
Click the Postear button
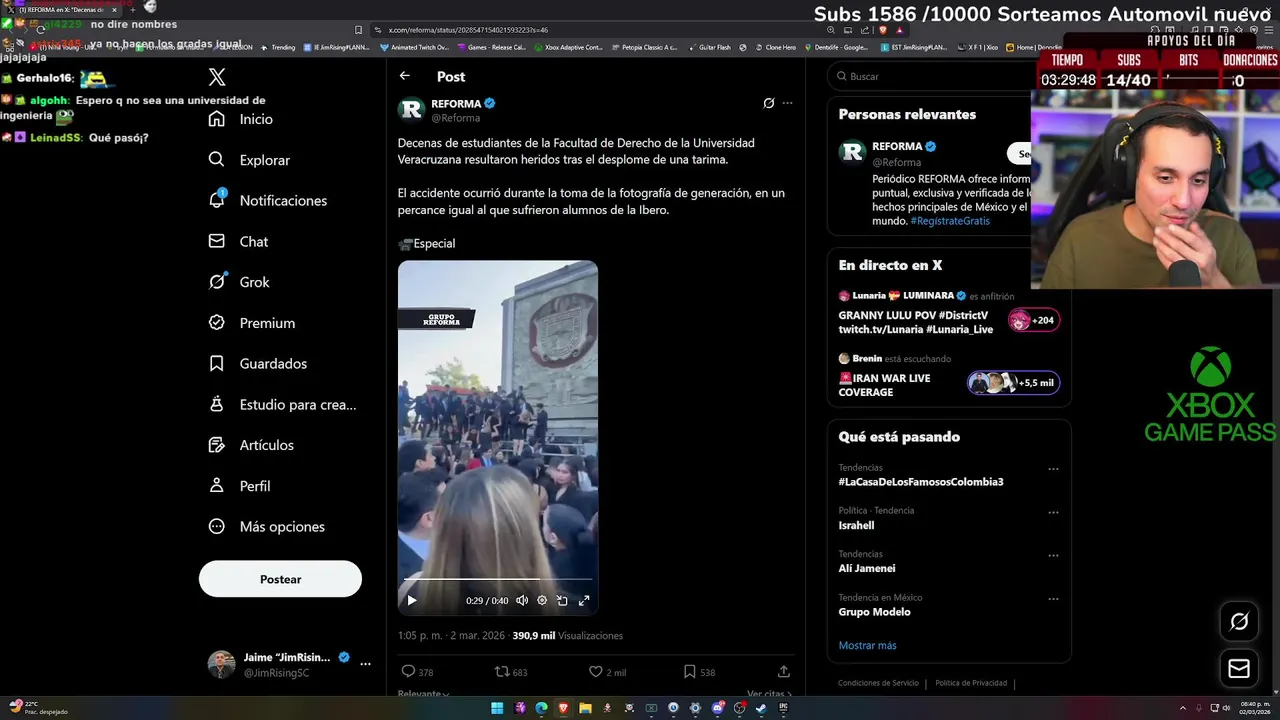tap(280, 579)
